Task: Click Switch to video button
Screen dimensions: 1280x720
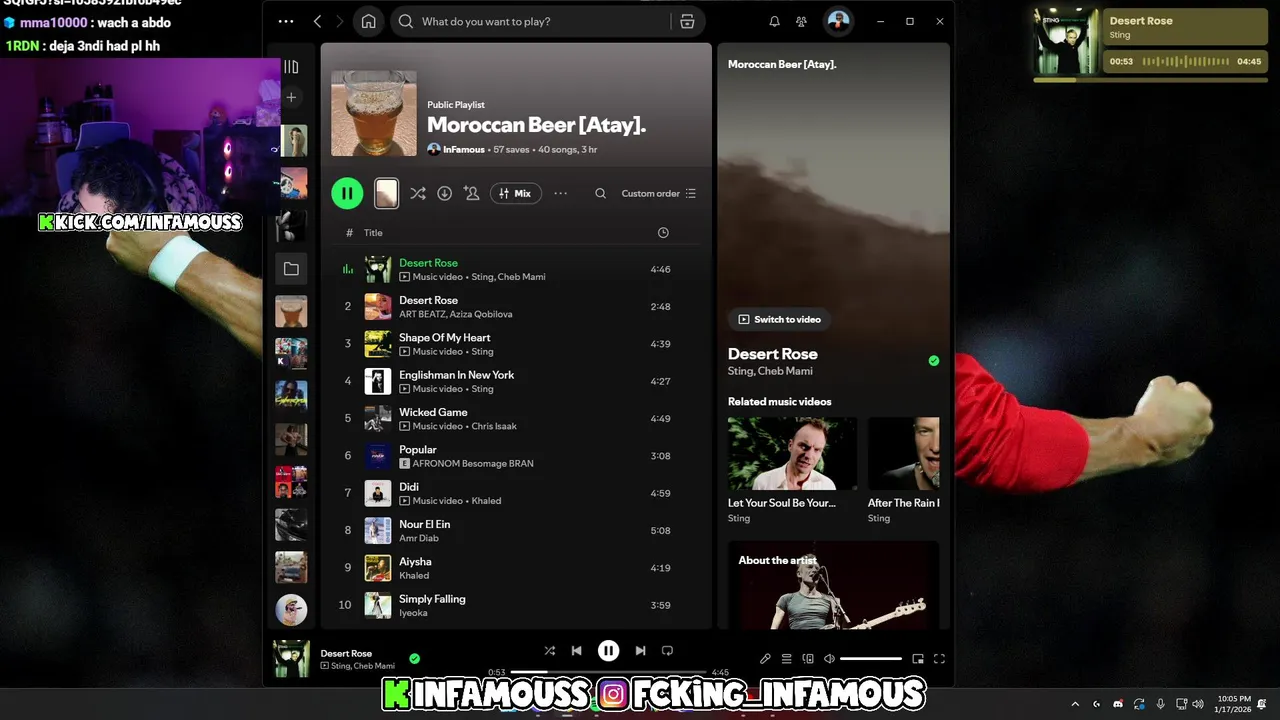Action: pos(779,319)
